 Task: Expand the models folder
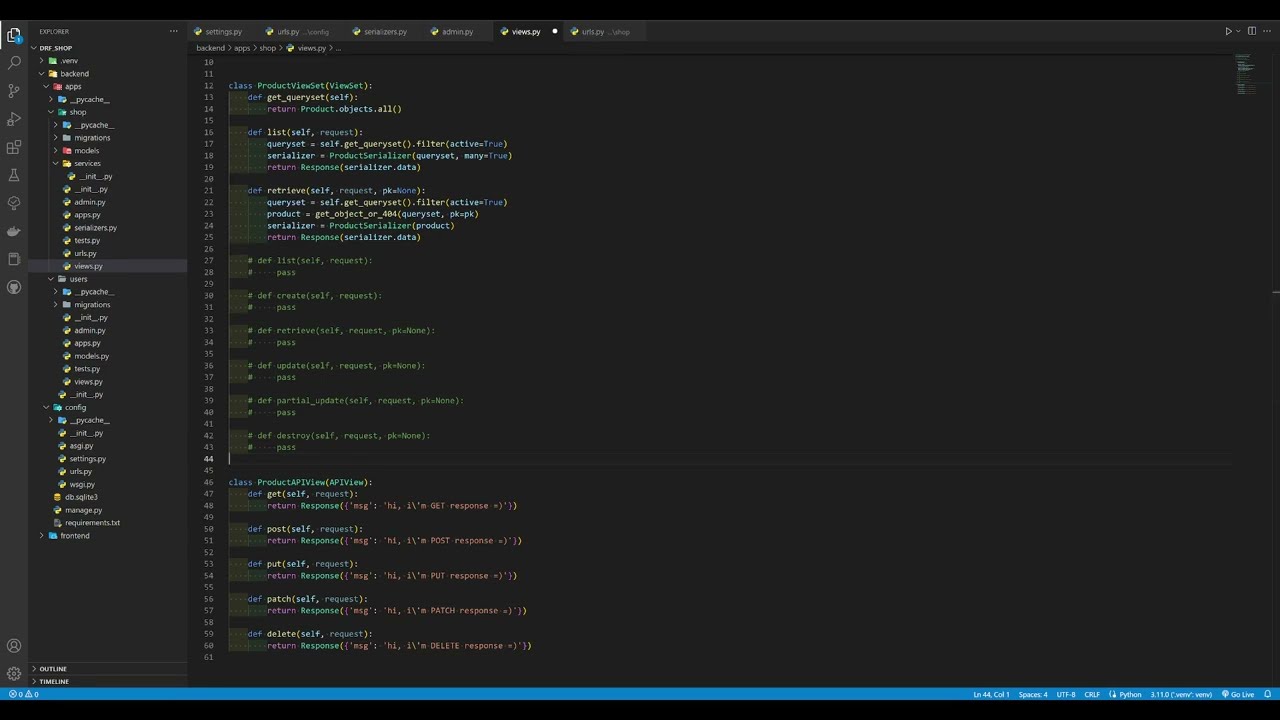(x=86, y=151)
